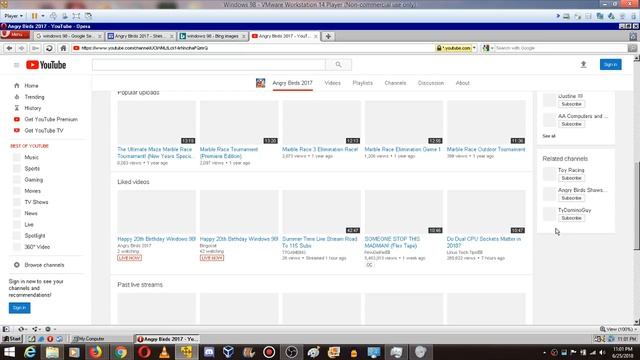The width and height of the screenshot is (640, 360).
Task: Select Get YouTube TV
Action: pos(45,131)
